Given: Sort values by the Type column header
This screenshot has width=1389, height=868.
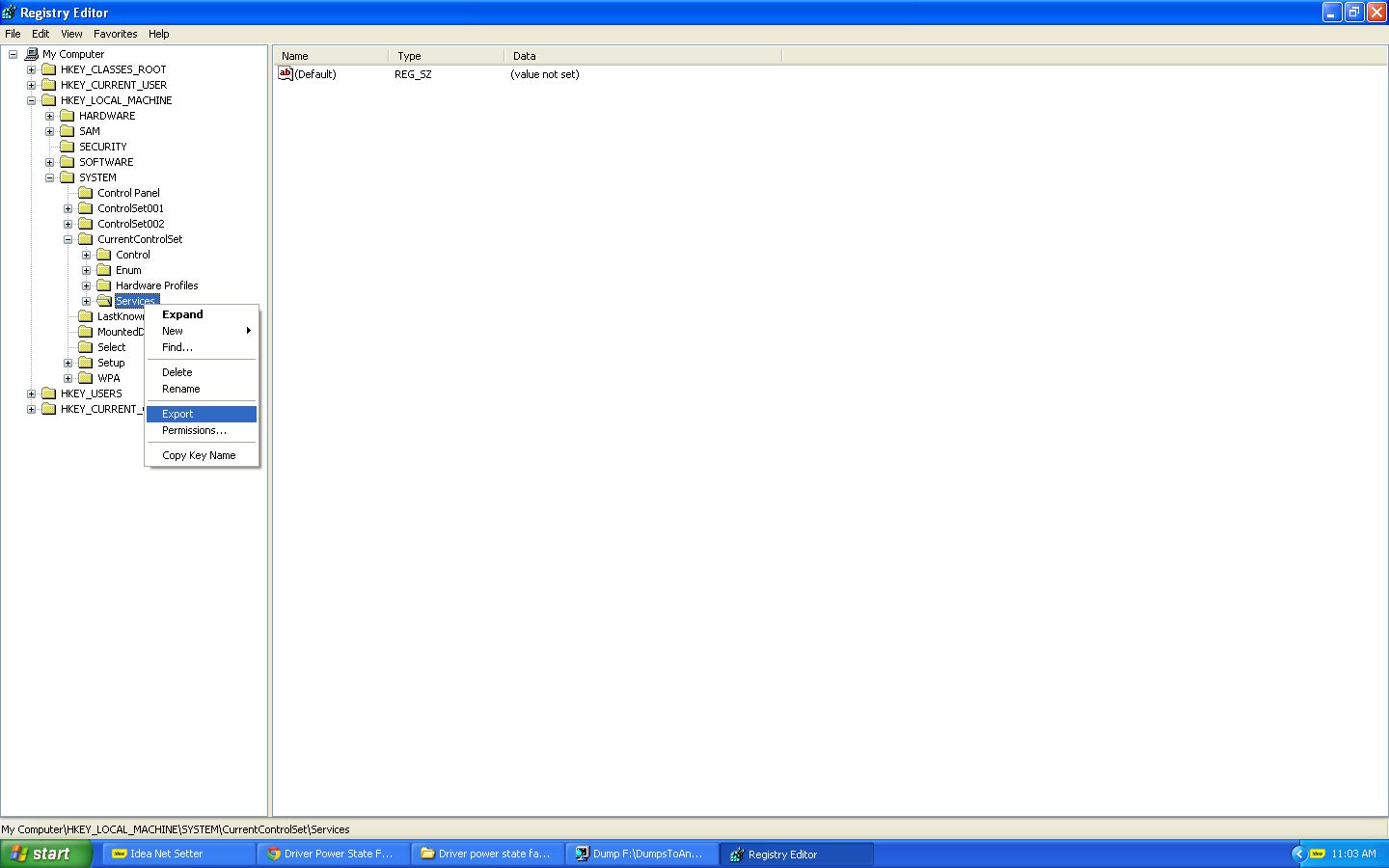Looking at the screenshot, I should point(409,55).
